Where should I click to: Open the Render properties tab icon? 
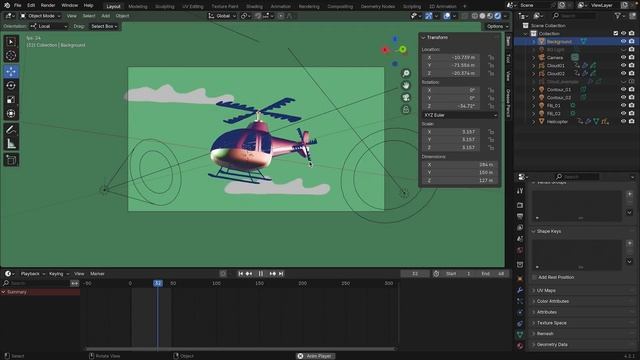[x=520, y=205]
